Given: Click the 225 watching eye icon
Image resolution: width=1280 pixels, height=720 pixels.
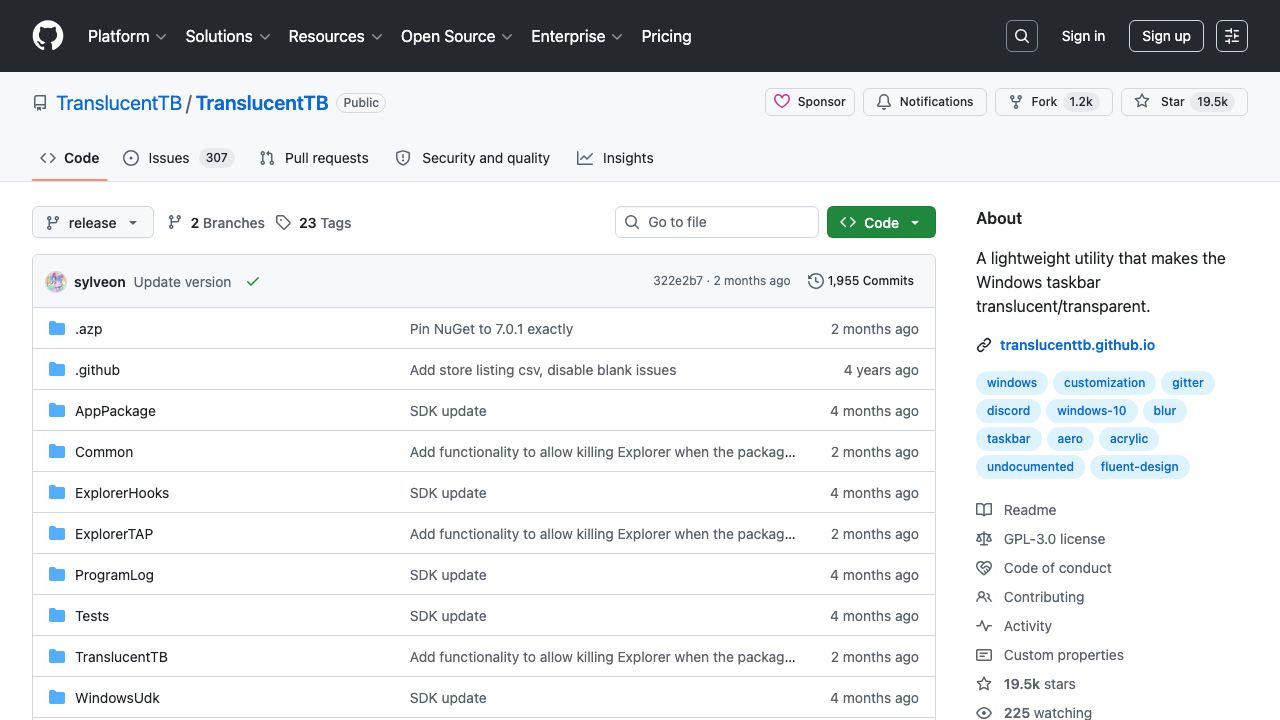Looking at the screenshot, I should [x=984, y=713].
